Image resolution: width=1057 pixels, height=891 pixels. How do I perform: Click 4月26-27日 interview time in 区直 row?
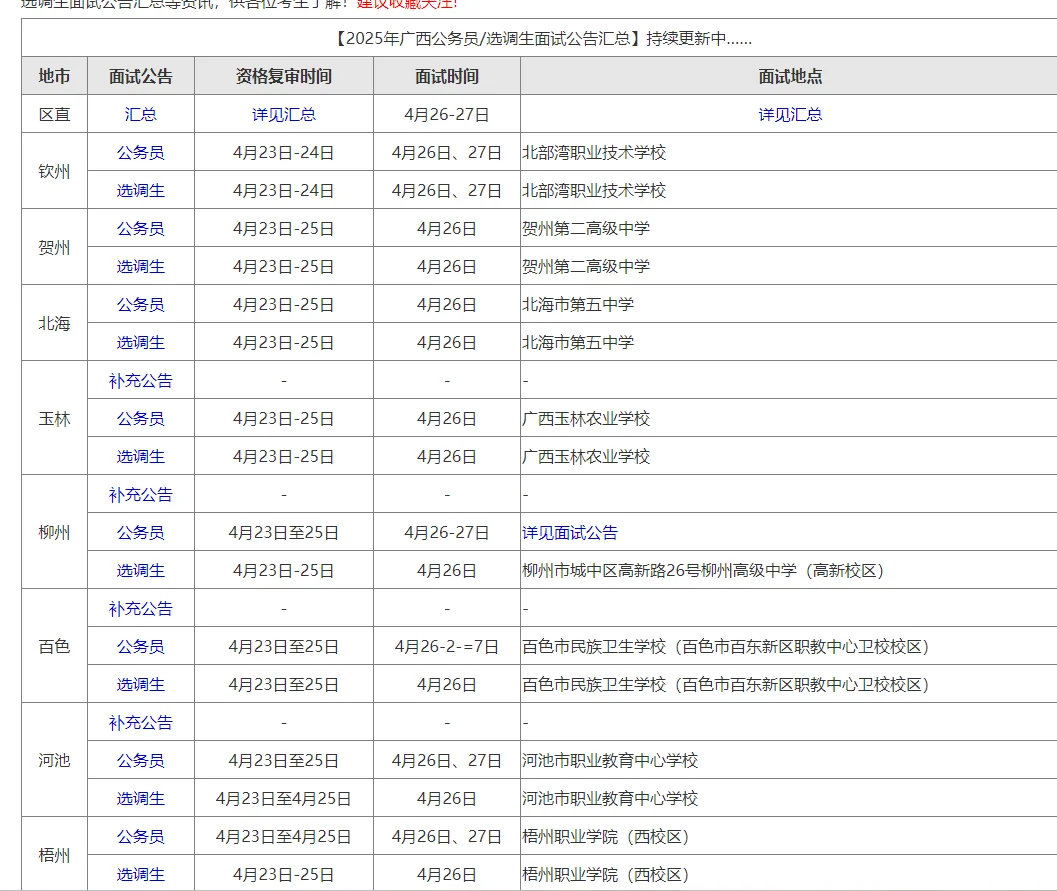(447, 115)
